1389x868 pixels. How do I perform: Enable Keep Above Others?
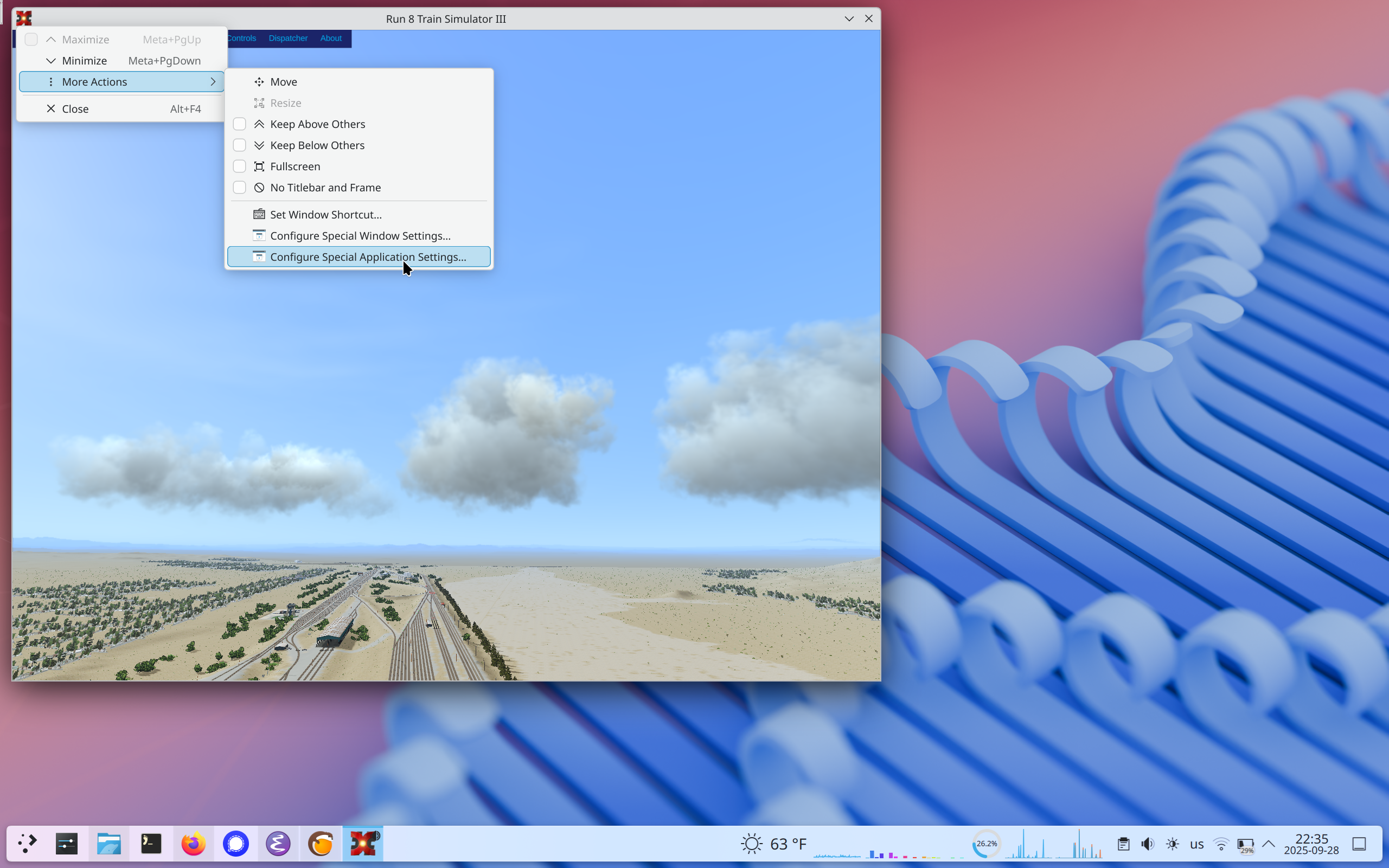click(239, 124)
